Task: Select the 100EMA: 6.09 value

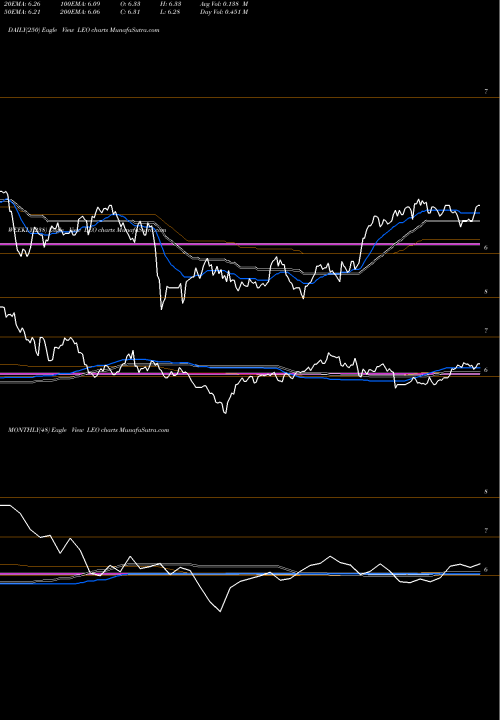Action: coord(80,4)
